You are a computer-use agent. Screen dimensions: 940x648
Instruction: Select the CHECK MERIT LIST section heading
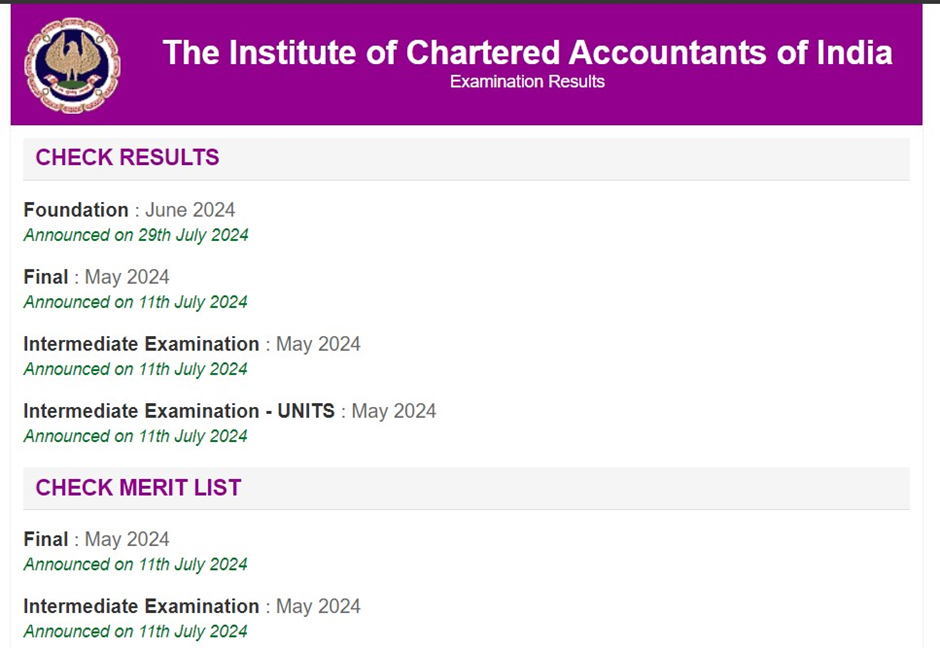pos(138,488)
